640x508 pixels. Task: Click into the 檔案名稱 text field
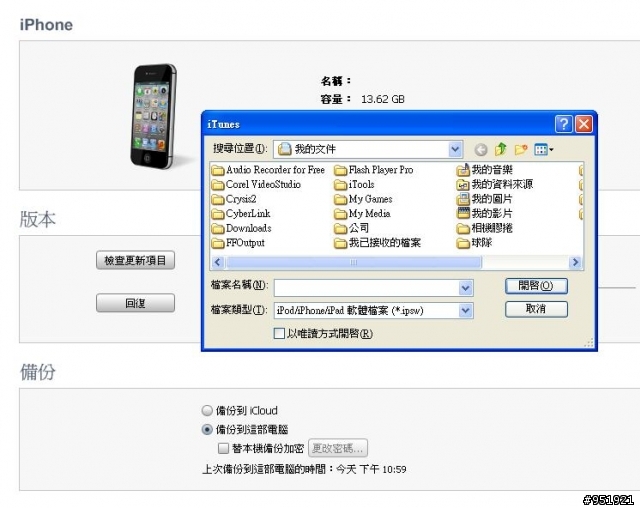[367, 288]
